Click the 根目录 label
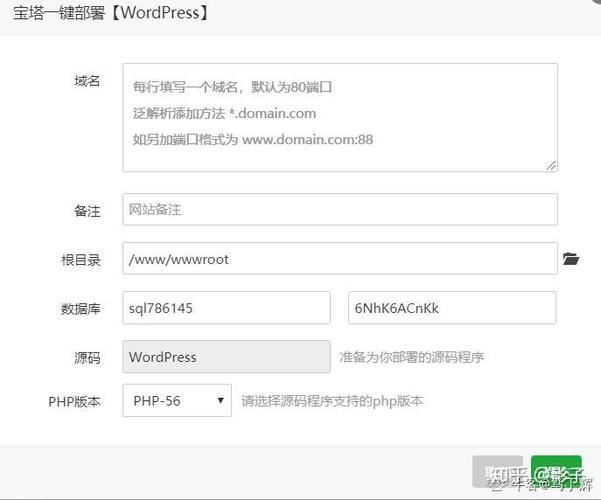The width and height of the screenshot is (601, 500). (80, 260)
